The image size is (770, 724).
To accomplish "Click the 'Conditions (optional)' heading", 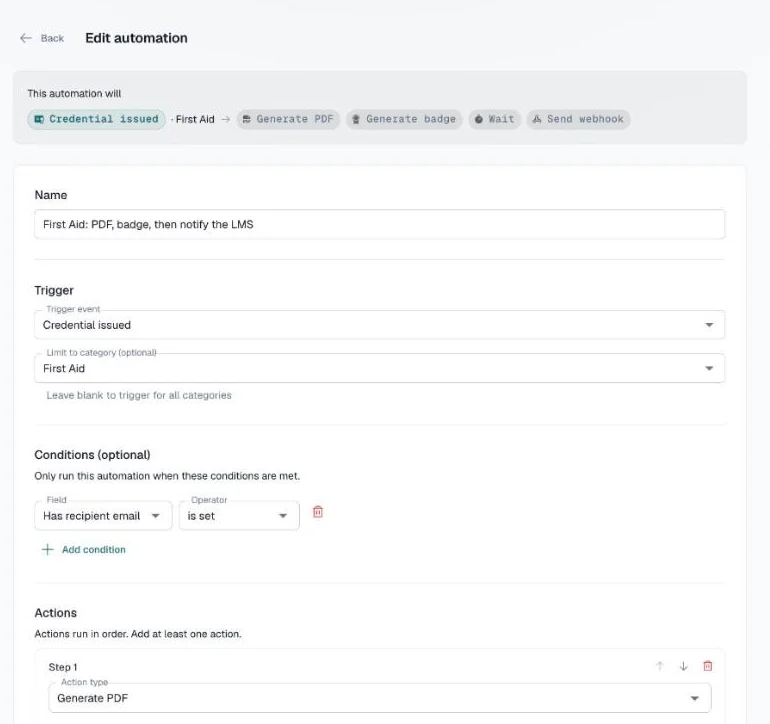I will coord(92,455).
